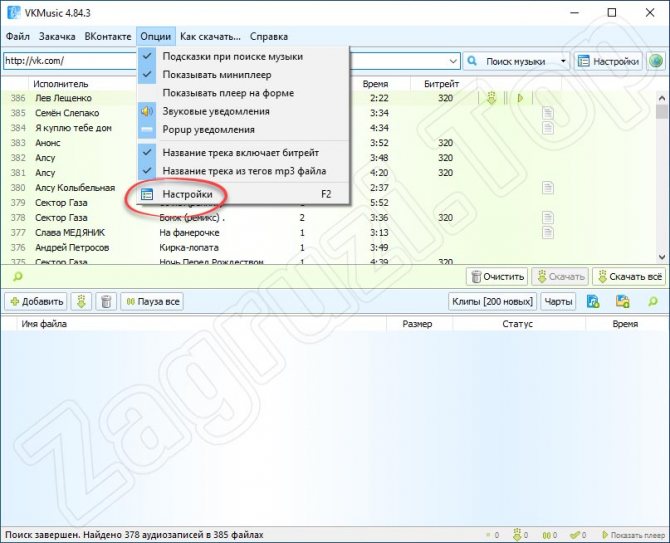Click the Очистить button

point(497,277)
